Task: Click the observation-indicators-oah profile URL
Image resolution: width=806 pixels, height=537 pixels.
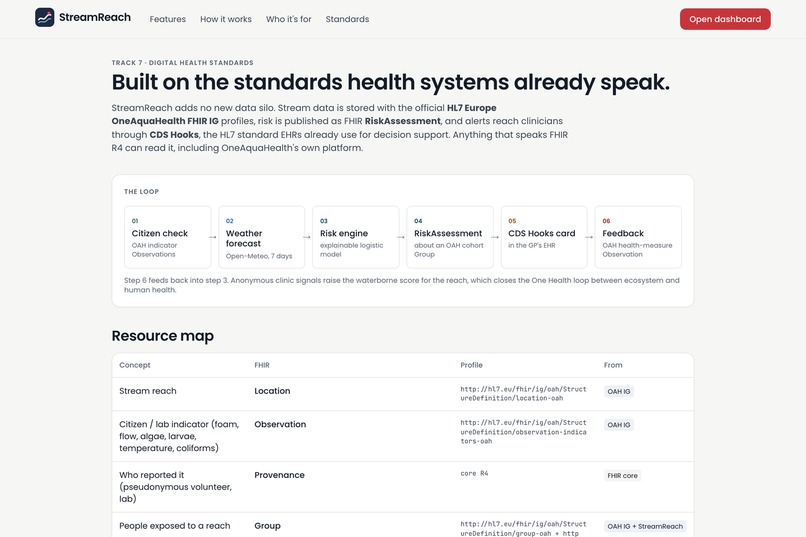Action: (x=523, y=432)
